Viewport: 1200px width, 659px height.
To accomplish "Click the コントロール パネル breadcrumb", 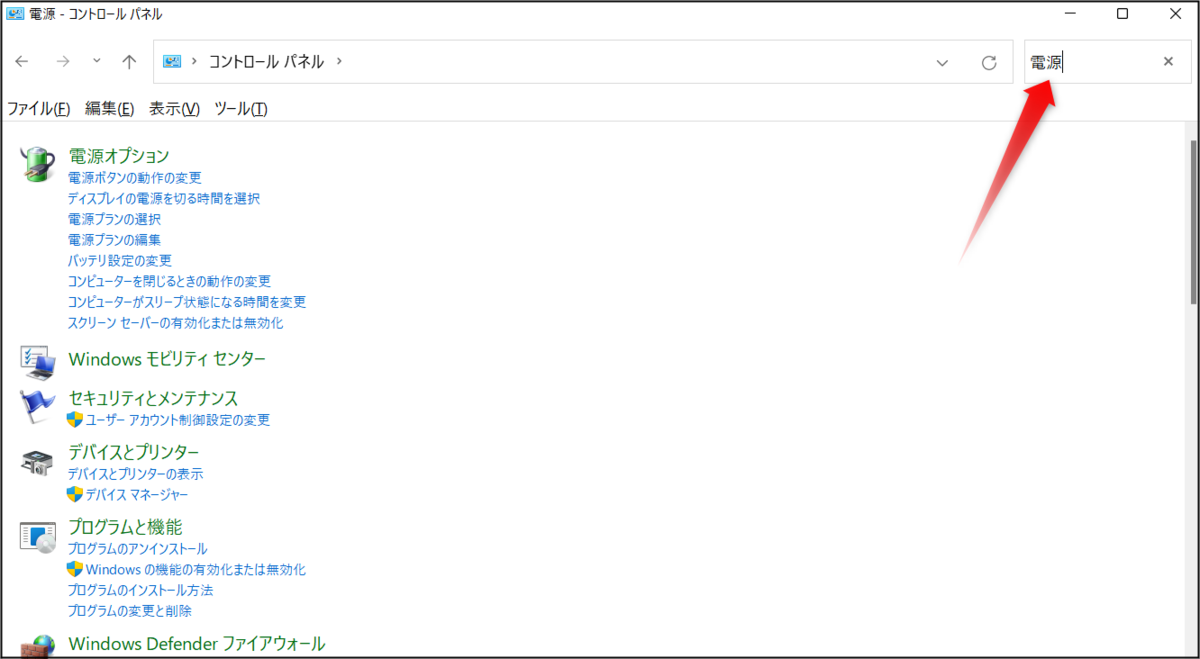I will [266, 61].
